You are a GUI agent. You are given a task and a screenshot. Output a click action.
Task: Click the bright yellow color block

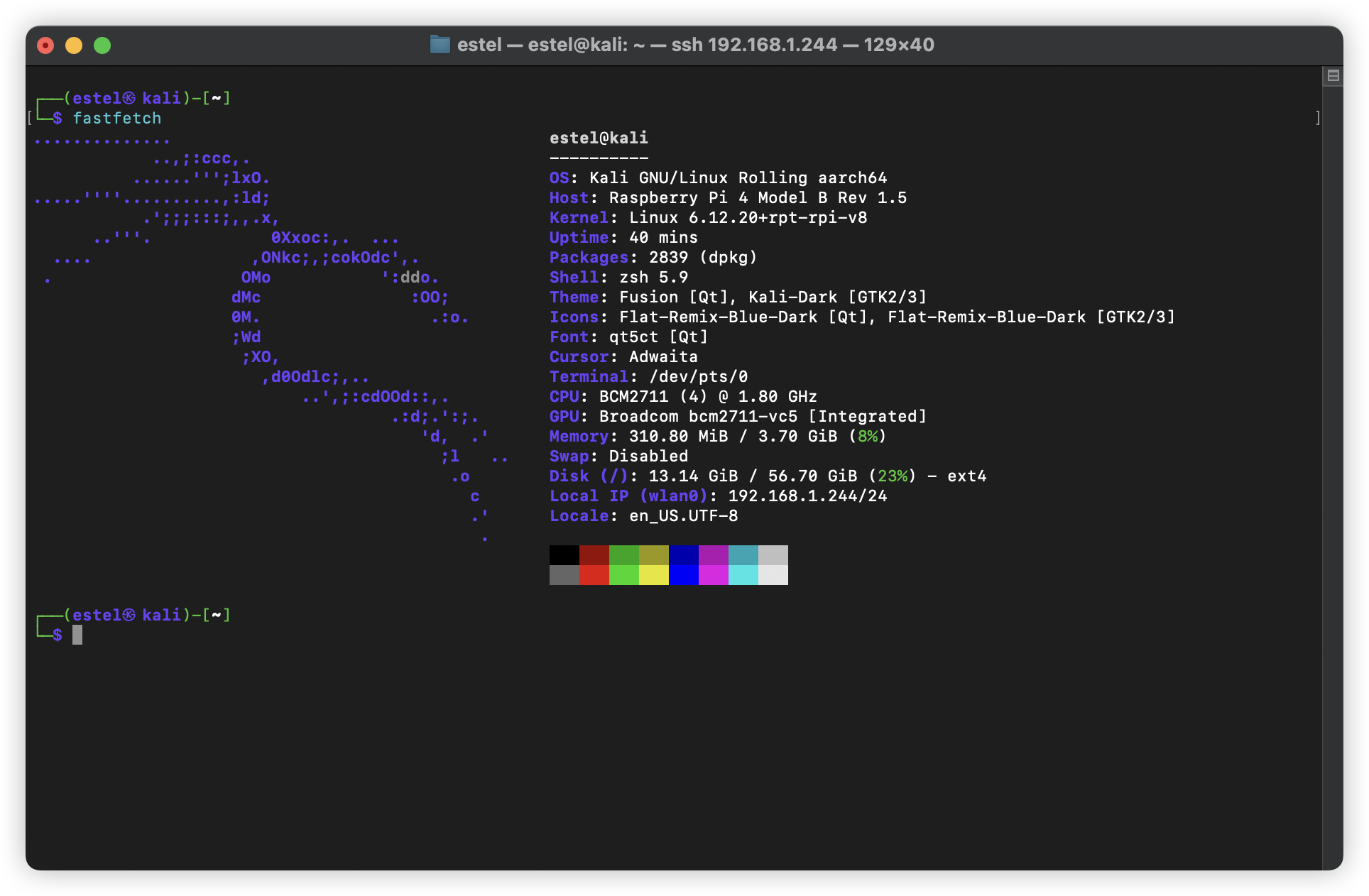coord(653,575)
